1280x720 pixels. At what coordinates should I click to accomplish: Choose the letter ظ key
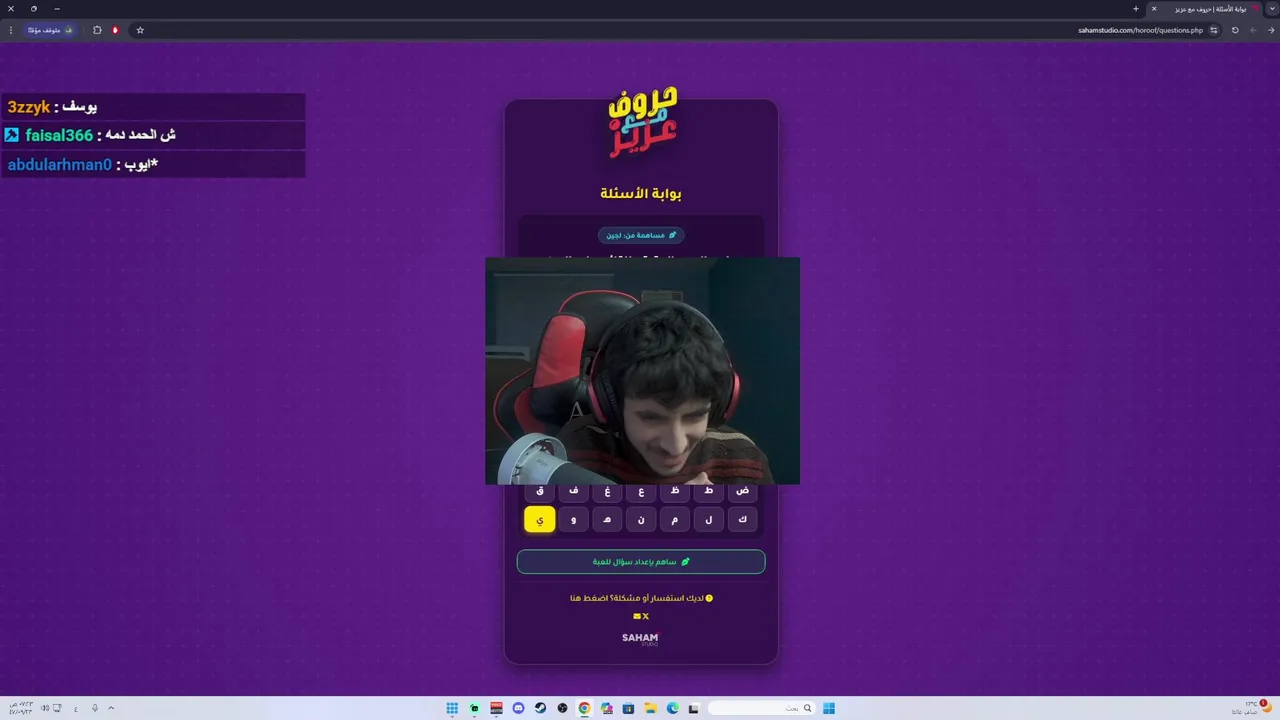(x=675, y=492)
